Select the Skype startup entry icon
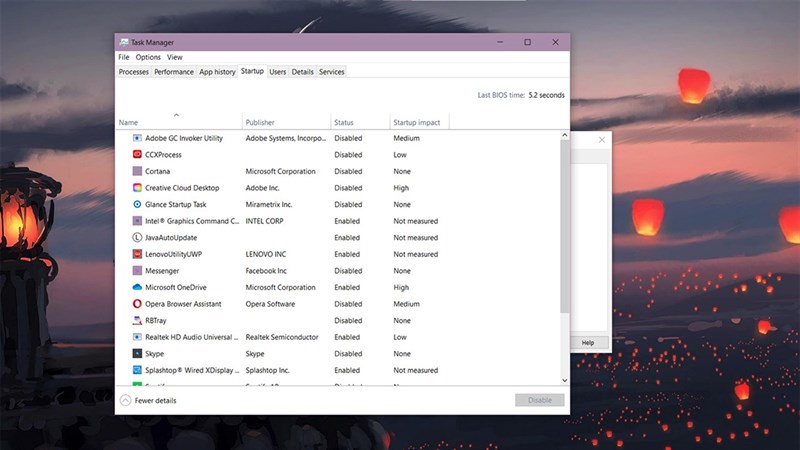The height and width of the screenshot is (450, 800). tap(137, 353)
